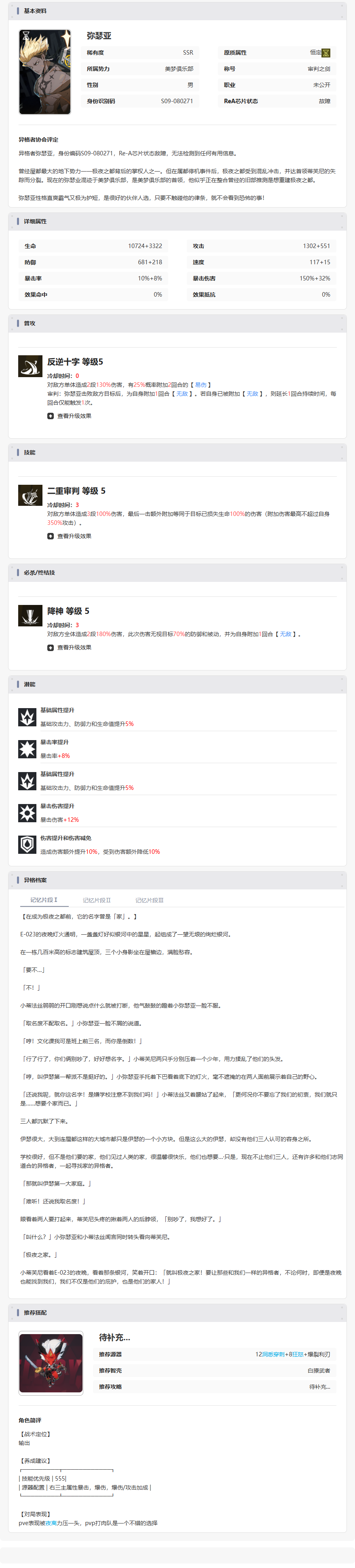
Task: Switch to 记忆片段Ⅱ tab
Action: tap(97, 900)
